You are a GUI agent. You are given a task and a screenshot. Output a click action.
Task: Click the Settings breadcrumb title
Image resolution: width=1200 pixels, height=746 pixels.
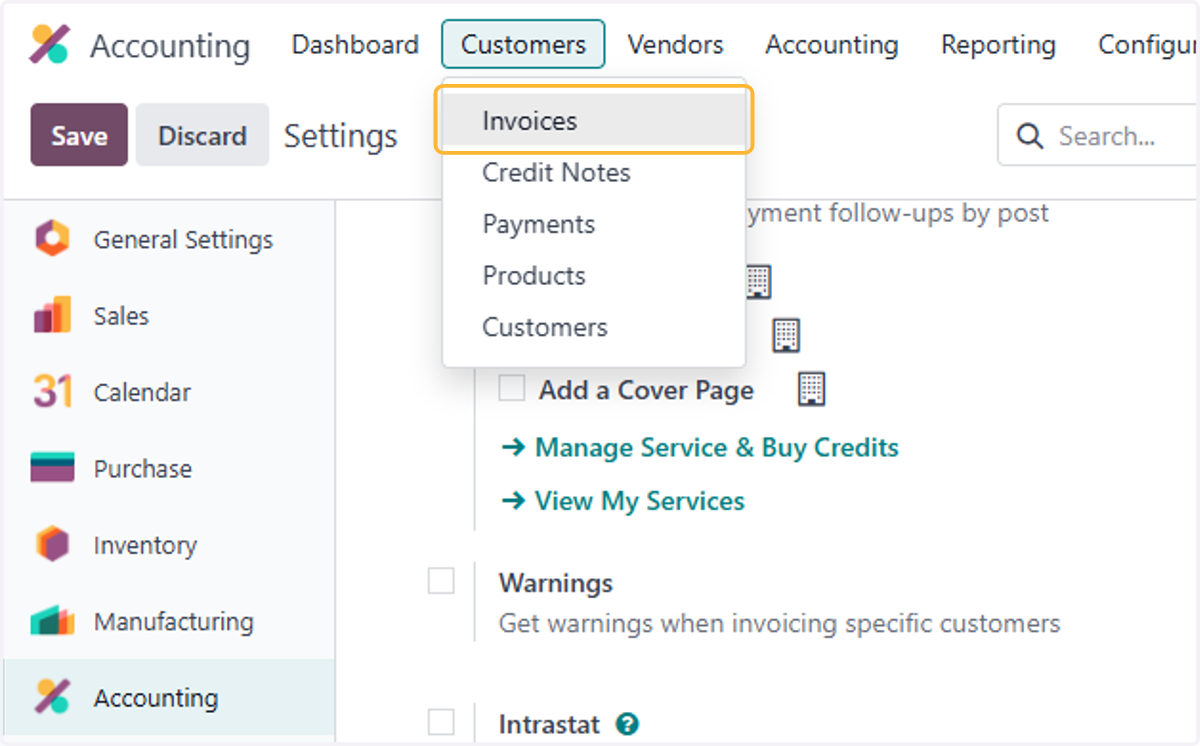click(x=341, y=136)
